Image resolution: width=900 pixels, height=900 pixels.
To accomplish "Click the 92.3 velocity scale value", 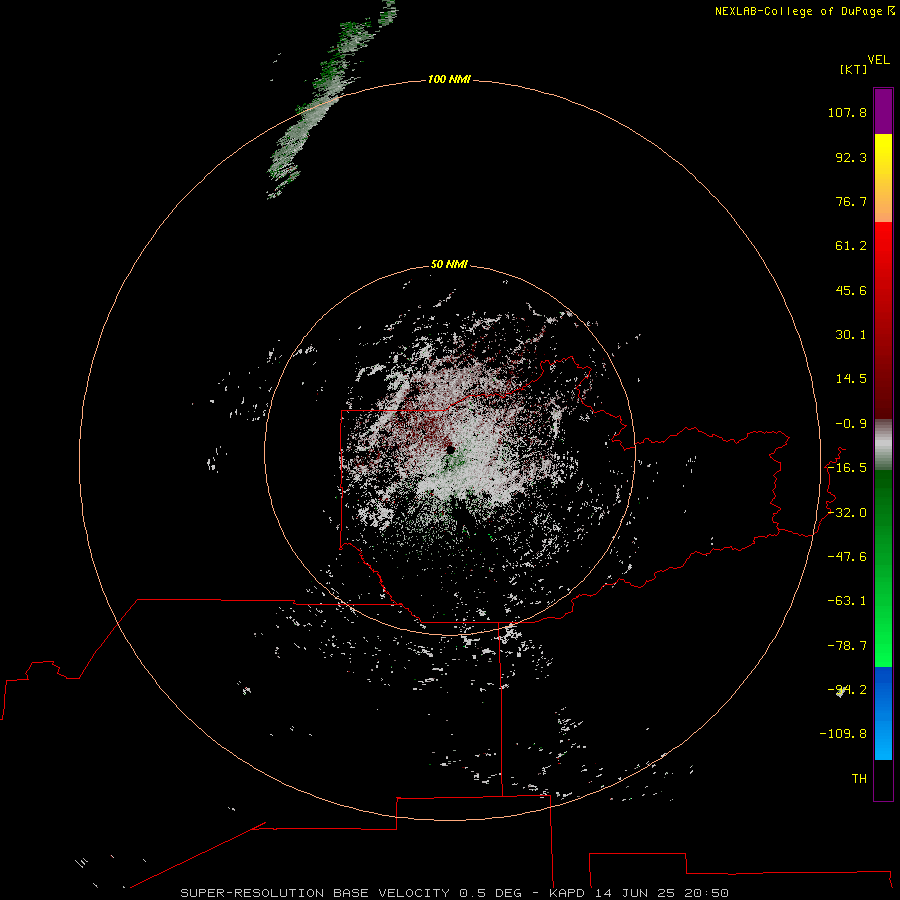I will pyautogui.click(x=851, y=157).
